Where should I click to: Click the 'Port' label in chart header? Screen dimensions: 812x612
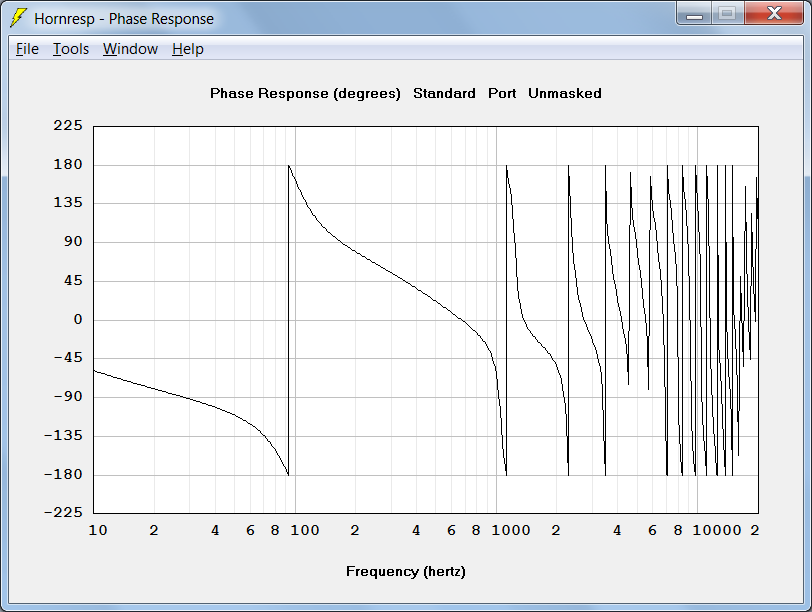point(502,93)
